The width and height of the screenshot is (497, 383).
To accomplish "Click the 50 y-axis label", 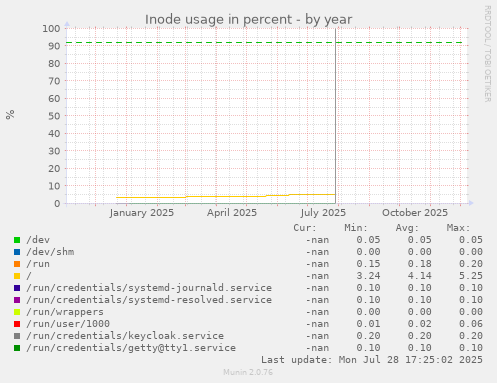I will pyautogui.click(x=54, y=116).
